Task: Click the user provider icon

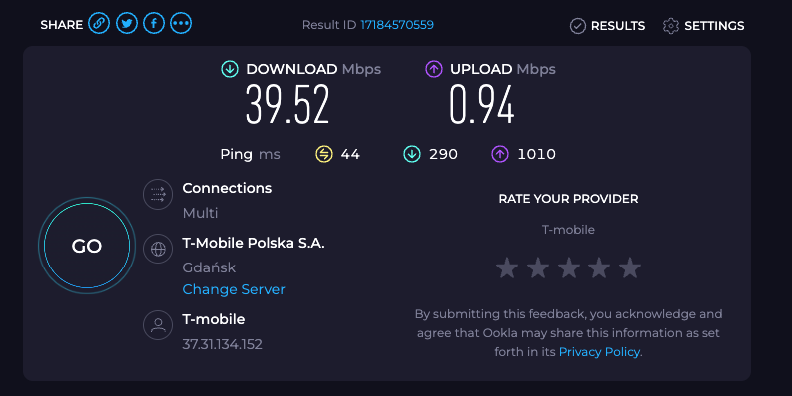Action: (158, 325)
